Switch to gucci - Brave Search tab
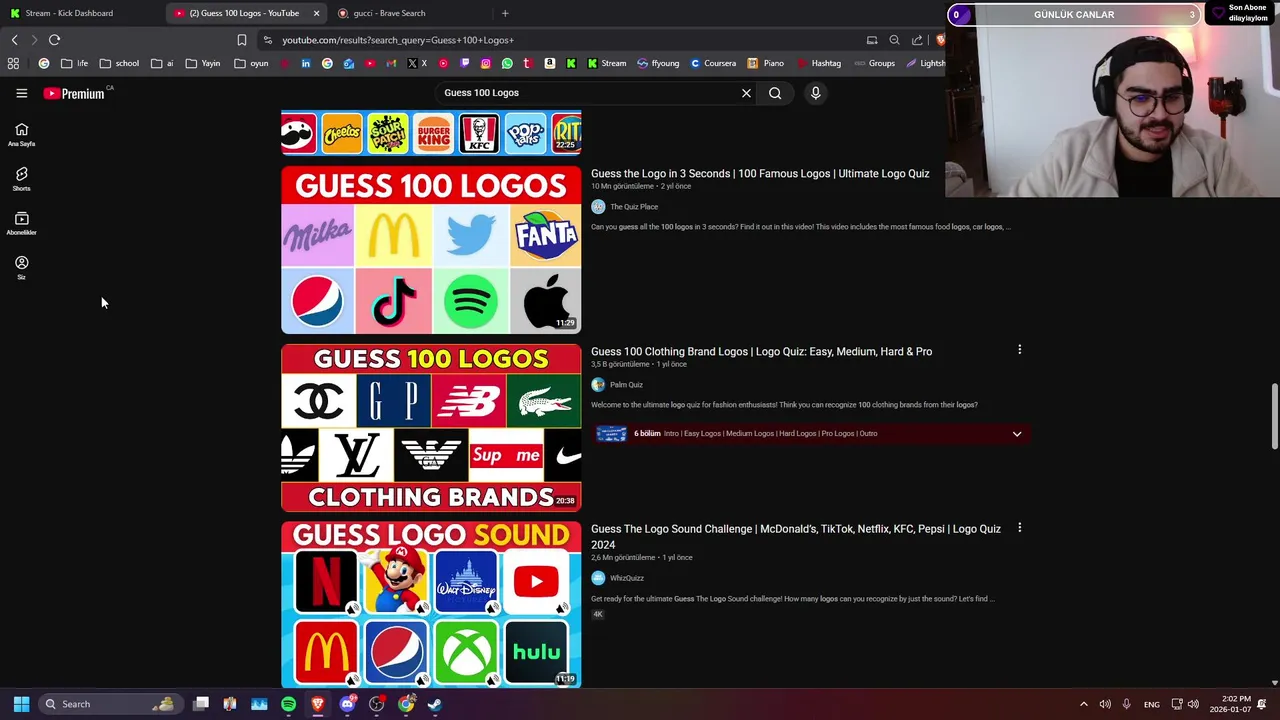The width and height of the screenshot is (1280, 720). click(388, 13)
